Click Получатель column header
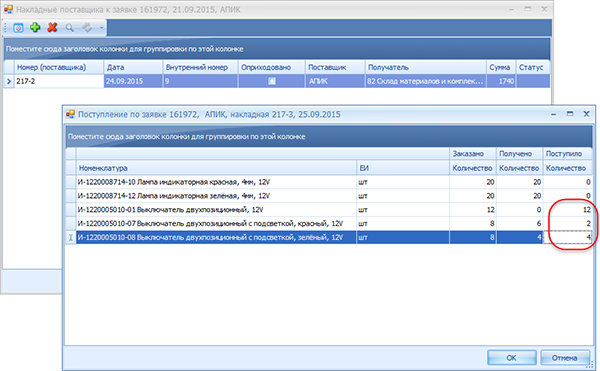600x371 pixels. pyautogui.click(x=426, y=67)
